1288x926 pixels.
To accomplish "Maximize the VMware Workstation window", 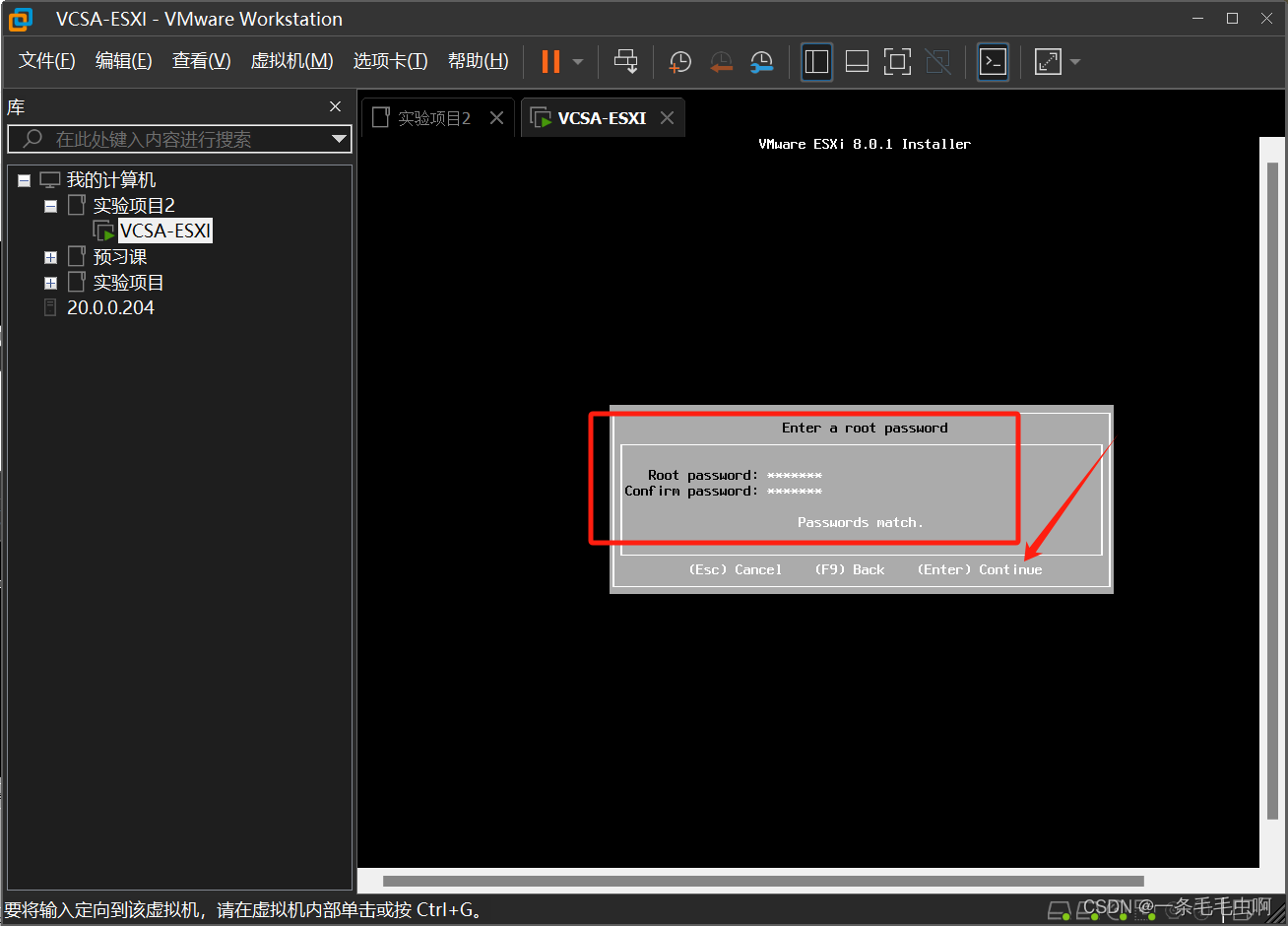I will [x=1232, y=19].
